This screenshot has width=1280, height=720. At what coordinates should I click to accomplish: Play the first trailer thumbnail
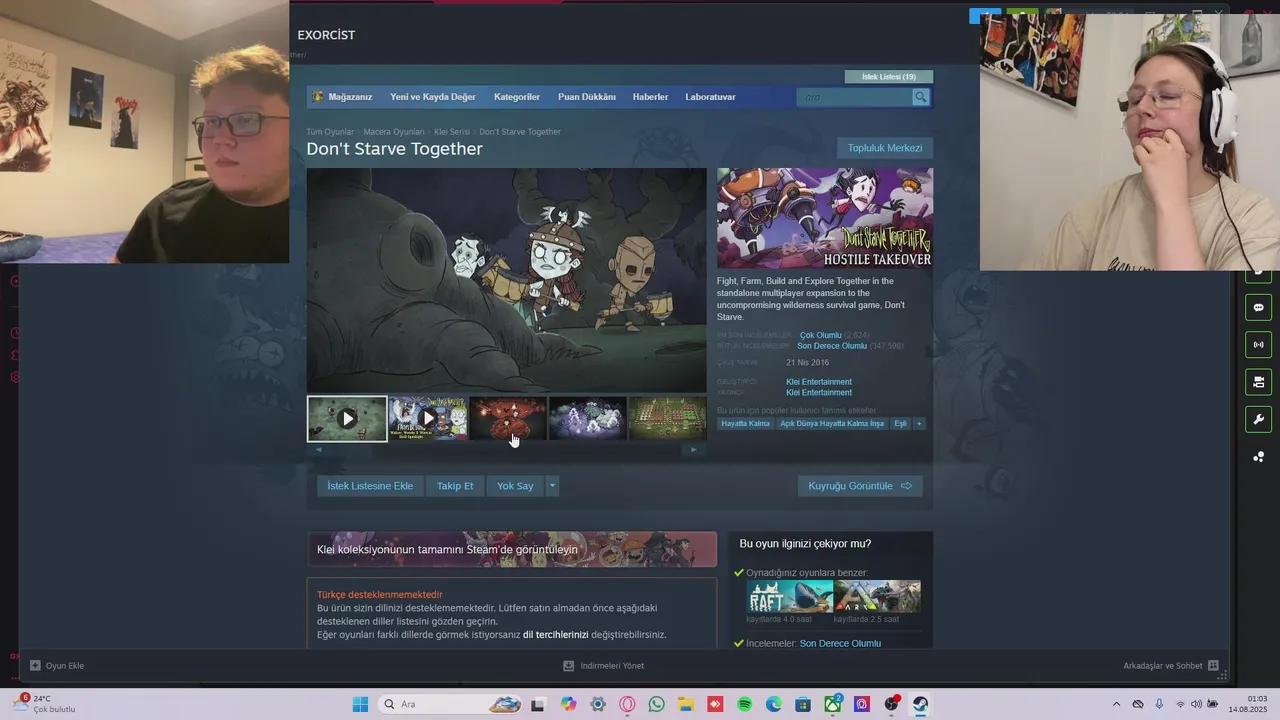point(347,419)
